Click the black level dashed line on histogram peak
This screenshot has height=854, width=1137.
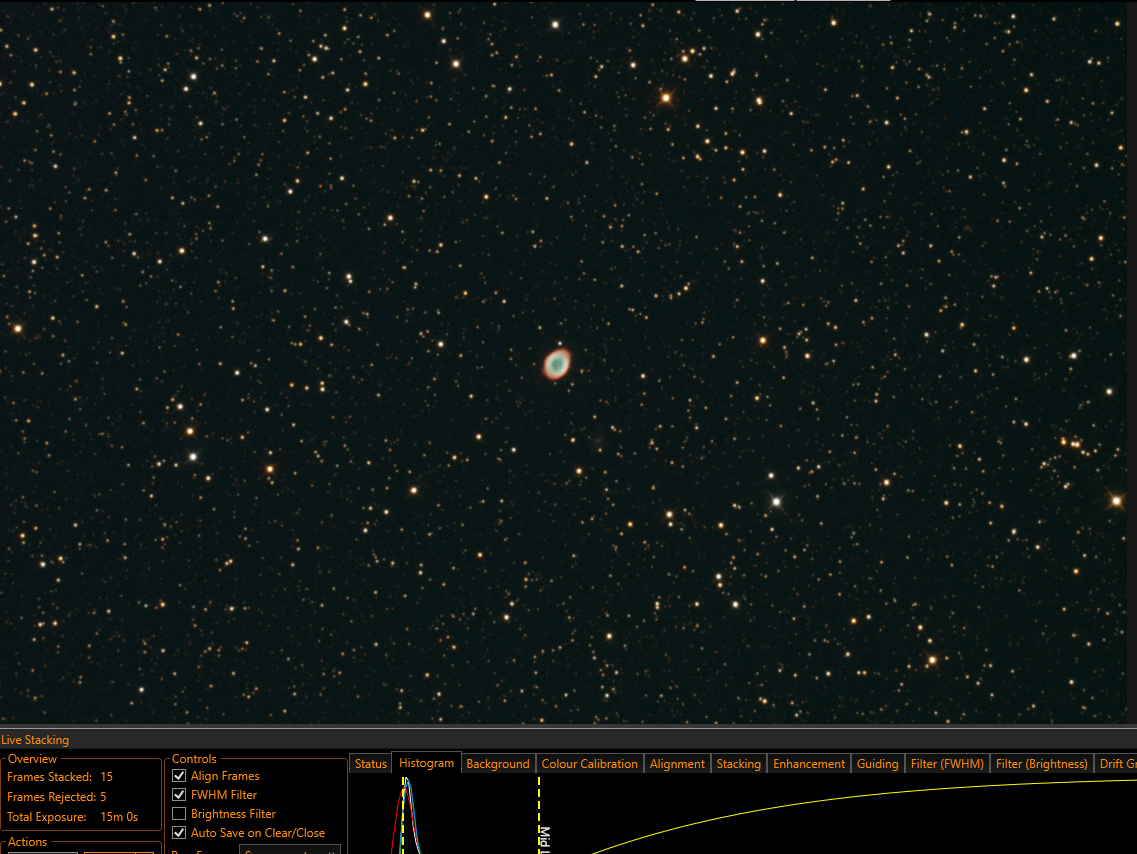coord(402,816)
